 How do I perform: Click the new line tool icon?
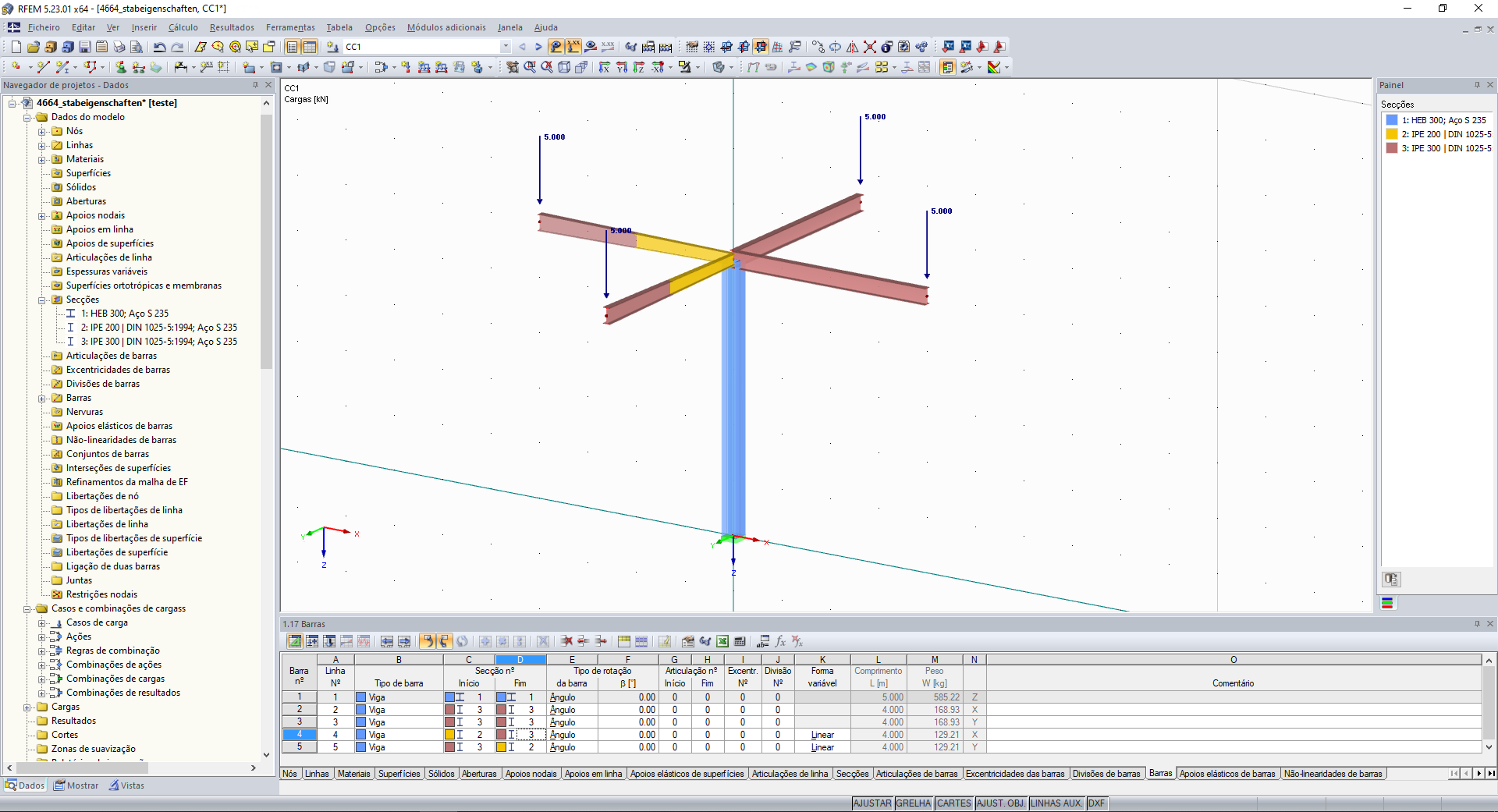pyautogui.click(x=44, y=67)
